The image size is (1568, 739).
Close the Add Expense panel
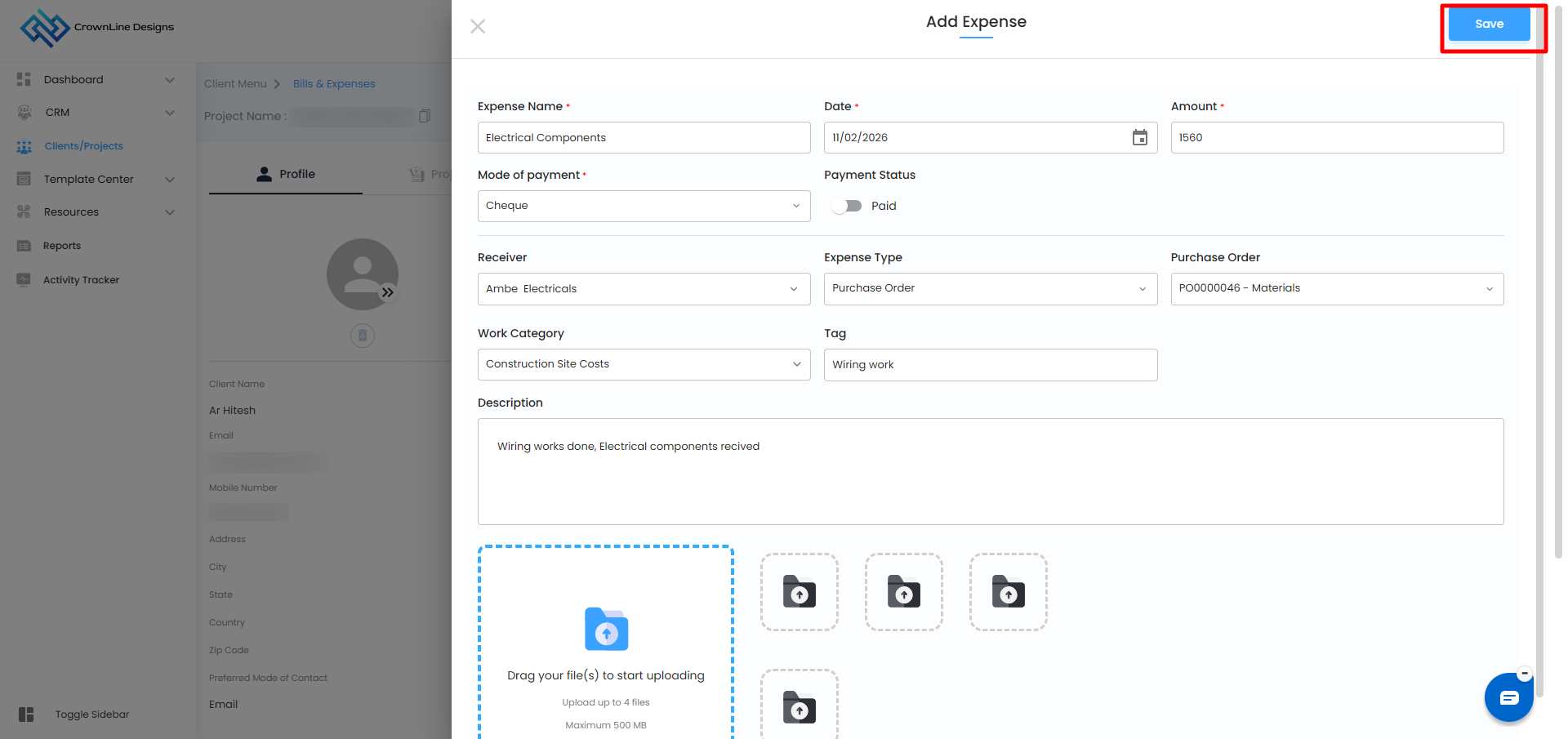coord(478,26)
